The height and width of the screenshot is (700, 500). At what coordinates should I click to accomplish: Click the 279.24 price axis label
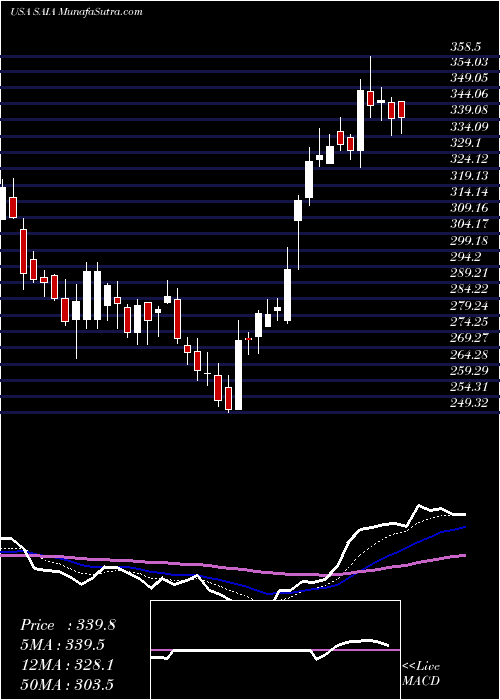[468, 305]
